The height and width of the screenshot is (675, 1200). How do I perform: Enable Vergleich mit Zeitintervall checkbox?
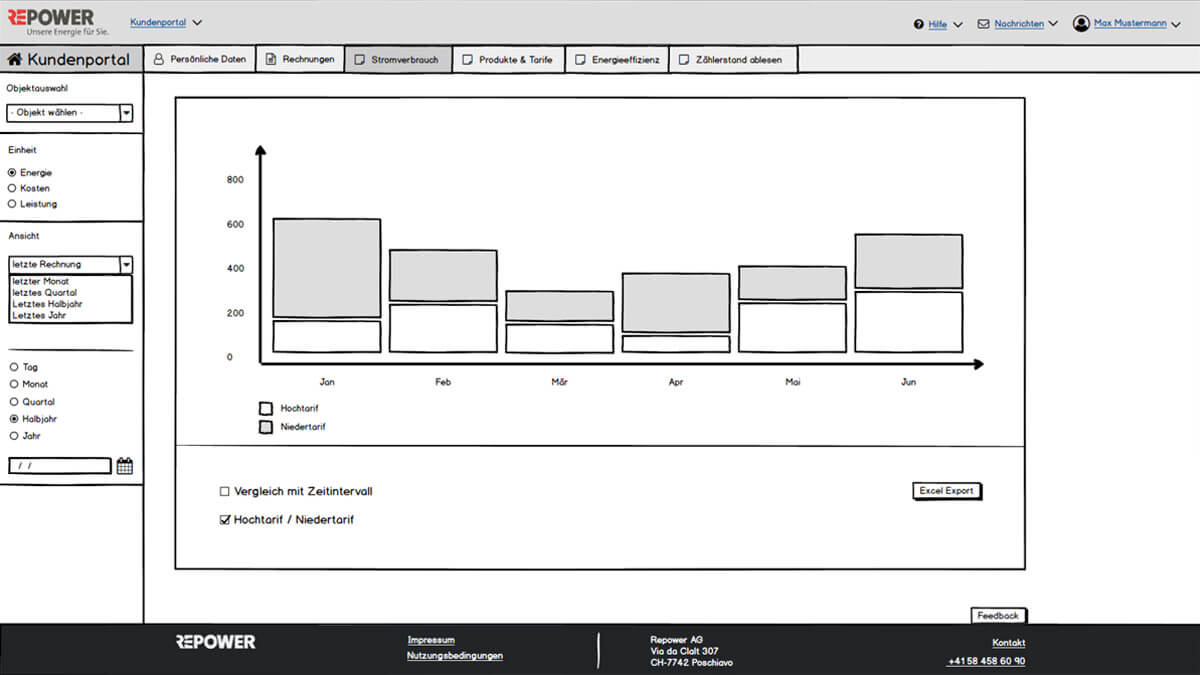[x=225, y=492]
